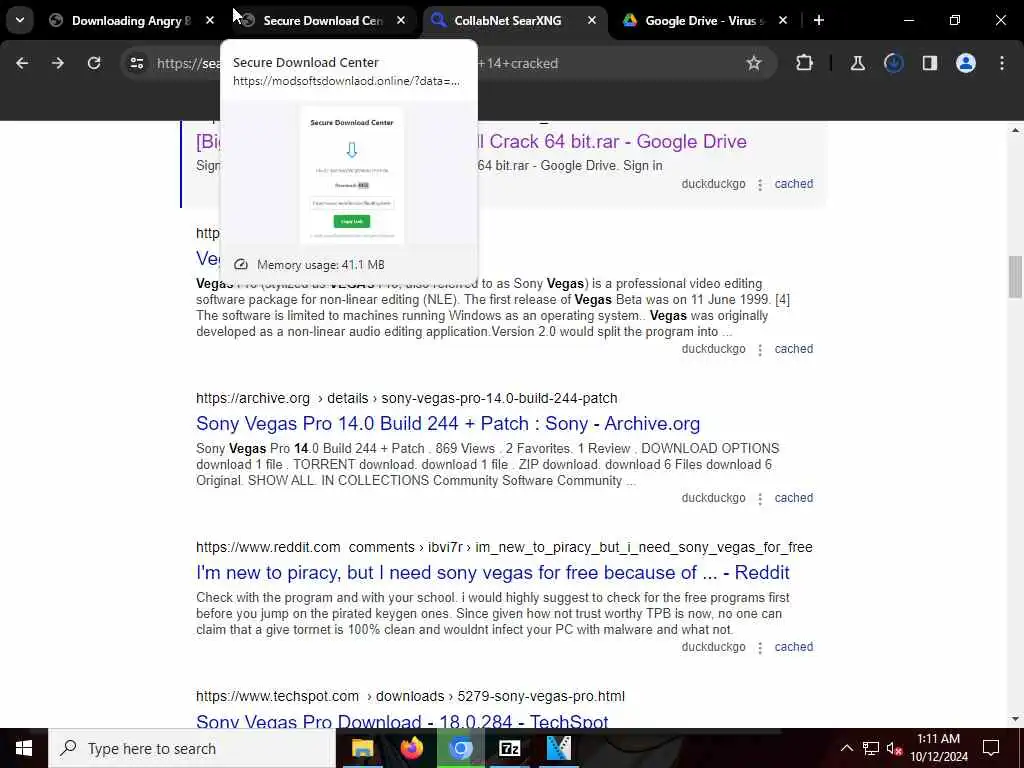Open Chrome three-dot menu
Viewport: 1024px width, 768px height.
click(x=1002, y=63)
